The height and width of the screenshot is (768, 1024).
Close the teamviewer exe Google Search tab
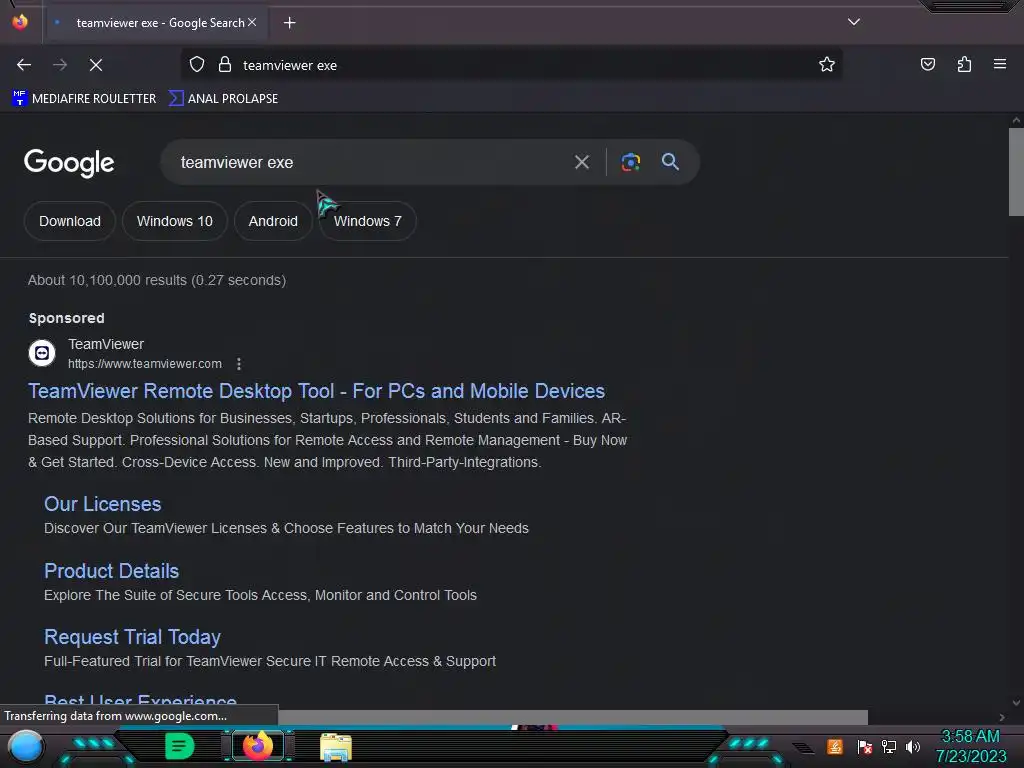(252, 22)
